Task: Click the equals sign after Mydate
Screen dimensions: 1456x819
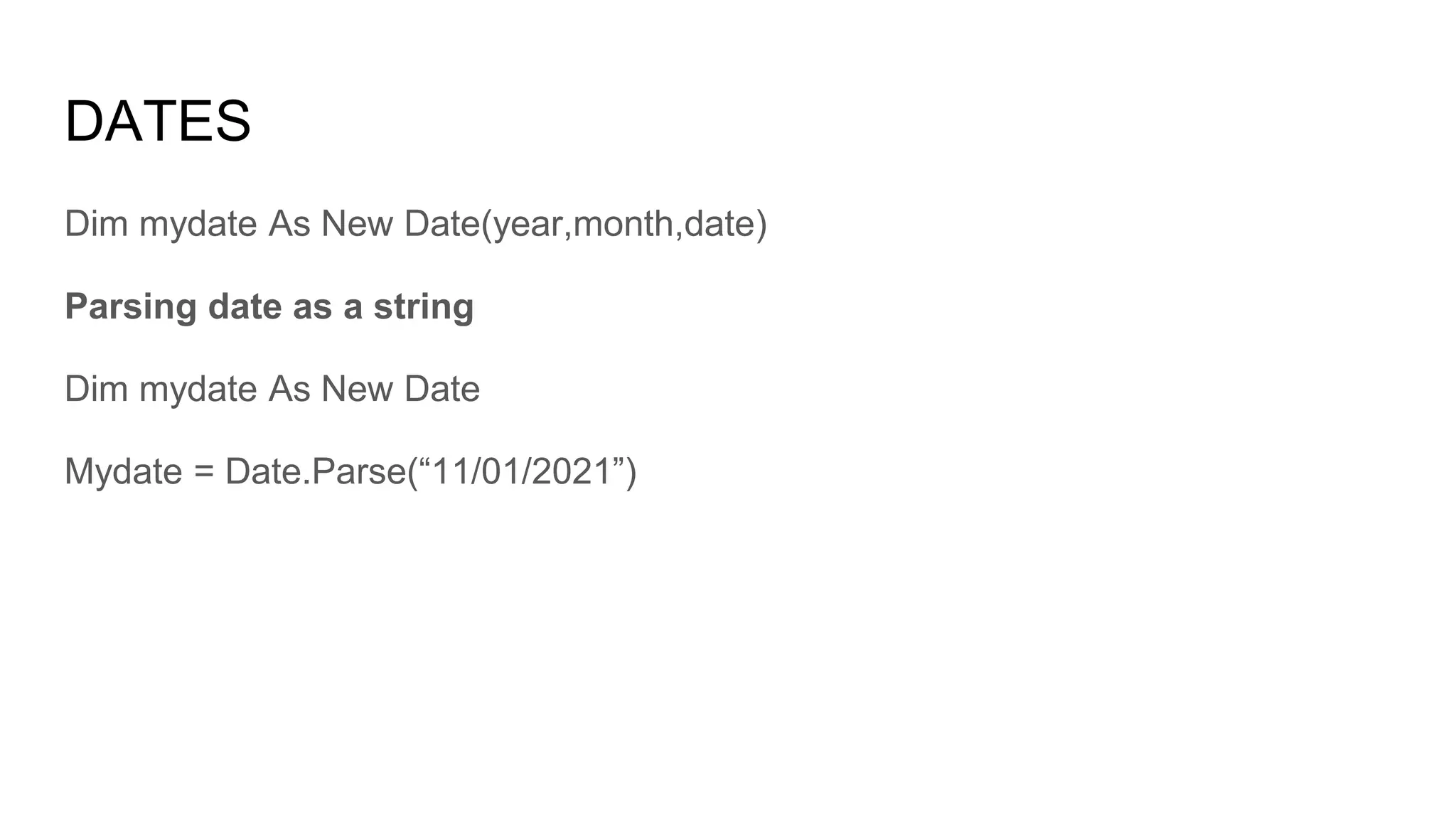Action: [203, 473]
